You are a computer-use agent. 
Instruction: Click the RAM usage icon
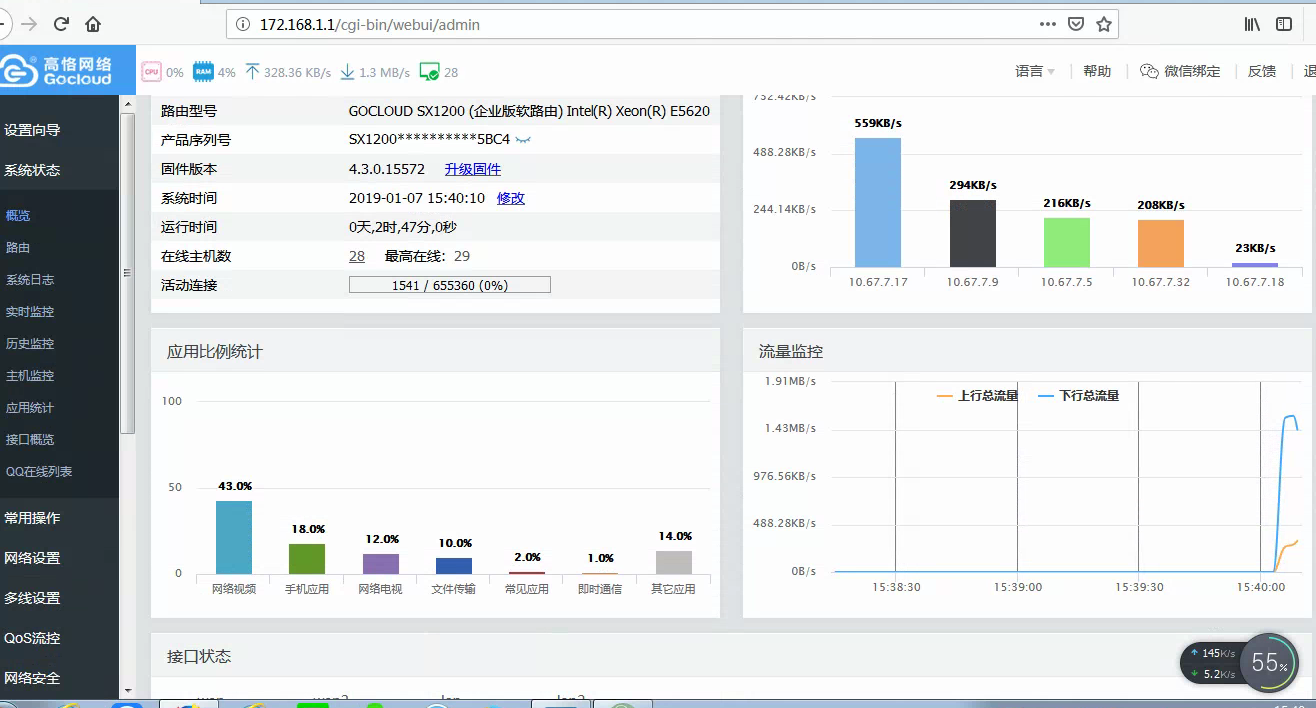pyautogui.click(x=203, y=72)
